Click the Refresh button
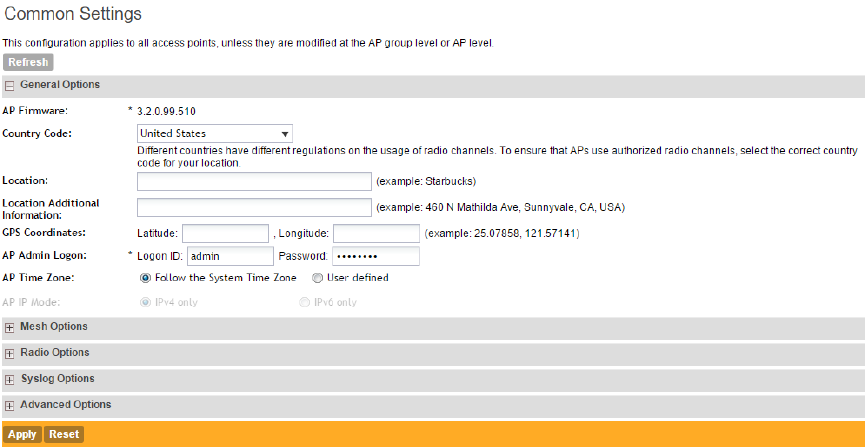865x447 pixels. click(x=28, y=62)
